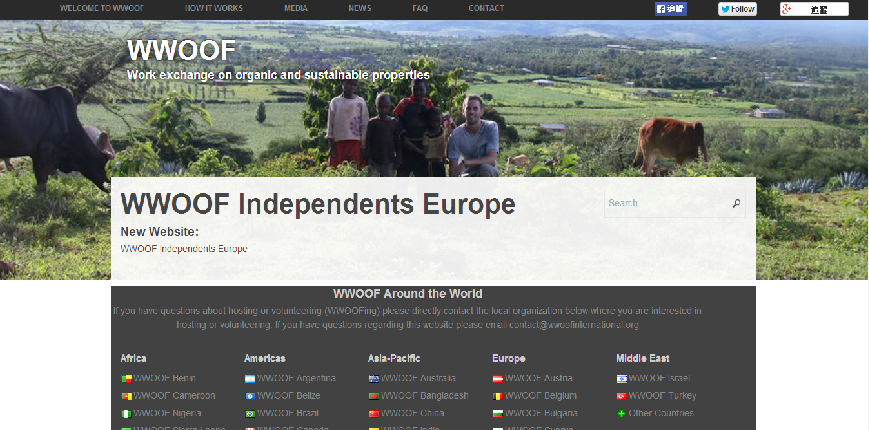Click the WWOOF Independents Europe page heading
Viewport: 869px width, 430px height.
[318, 204]
